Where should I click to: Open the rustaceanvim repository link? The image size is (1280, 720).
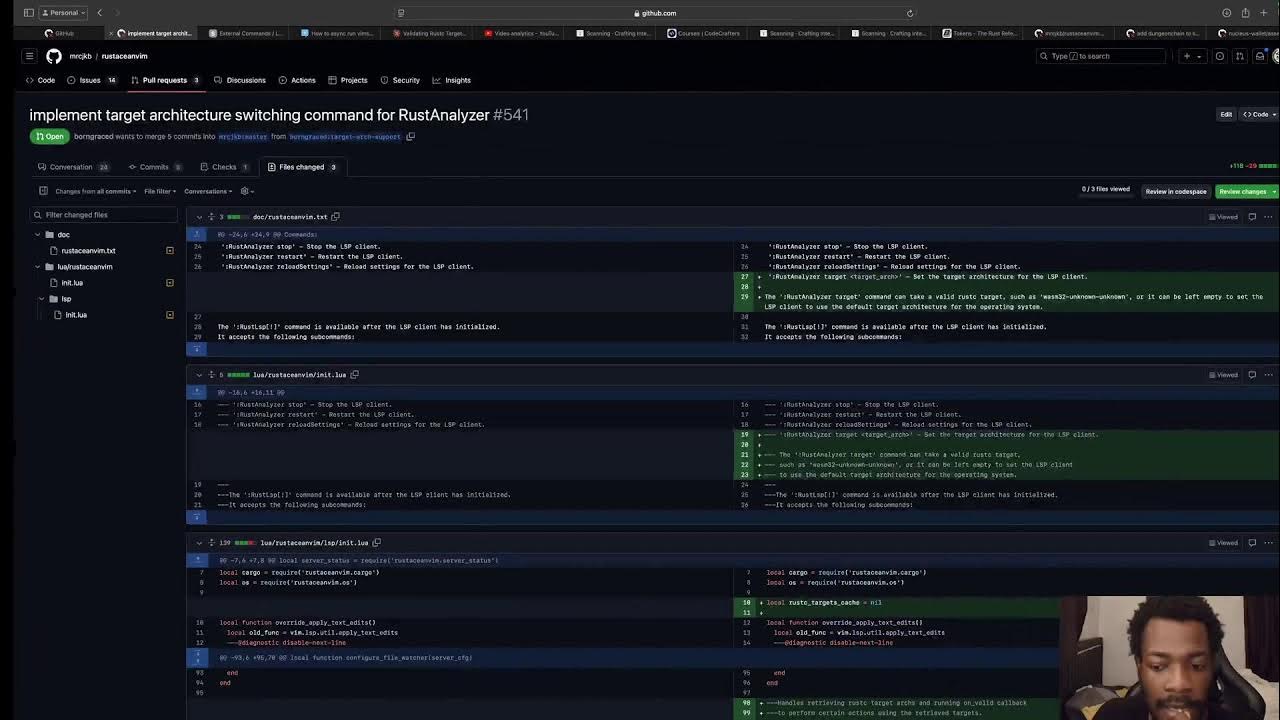click(124, 56)
